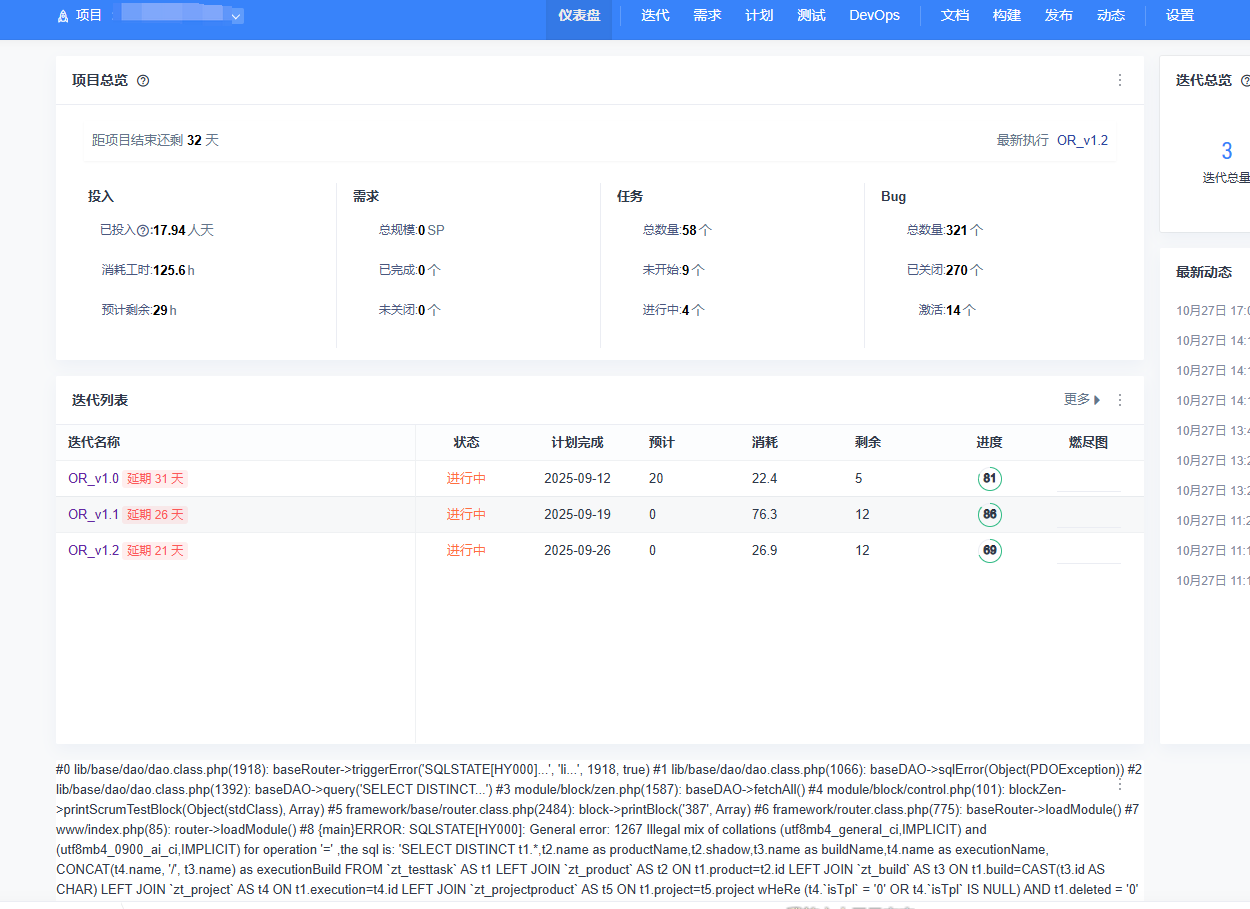Open iteration OR_v1.2 in the iteration list
This screenshot has height=909, width=1250.
[x=93, y=551]
